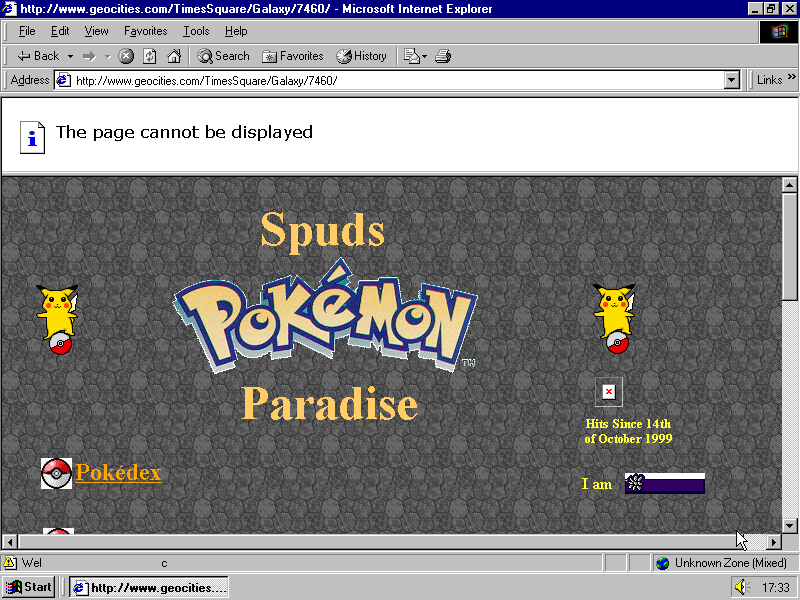Open the View menu
Image resolution: width=800 pixels, height=600 pixels.
pos(96,31)
